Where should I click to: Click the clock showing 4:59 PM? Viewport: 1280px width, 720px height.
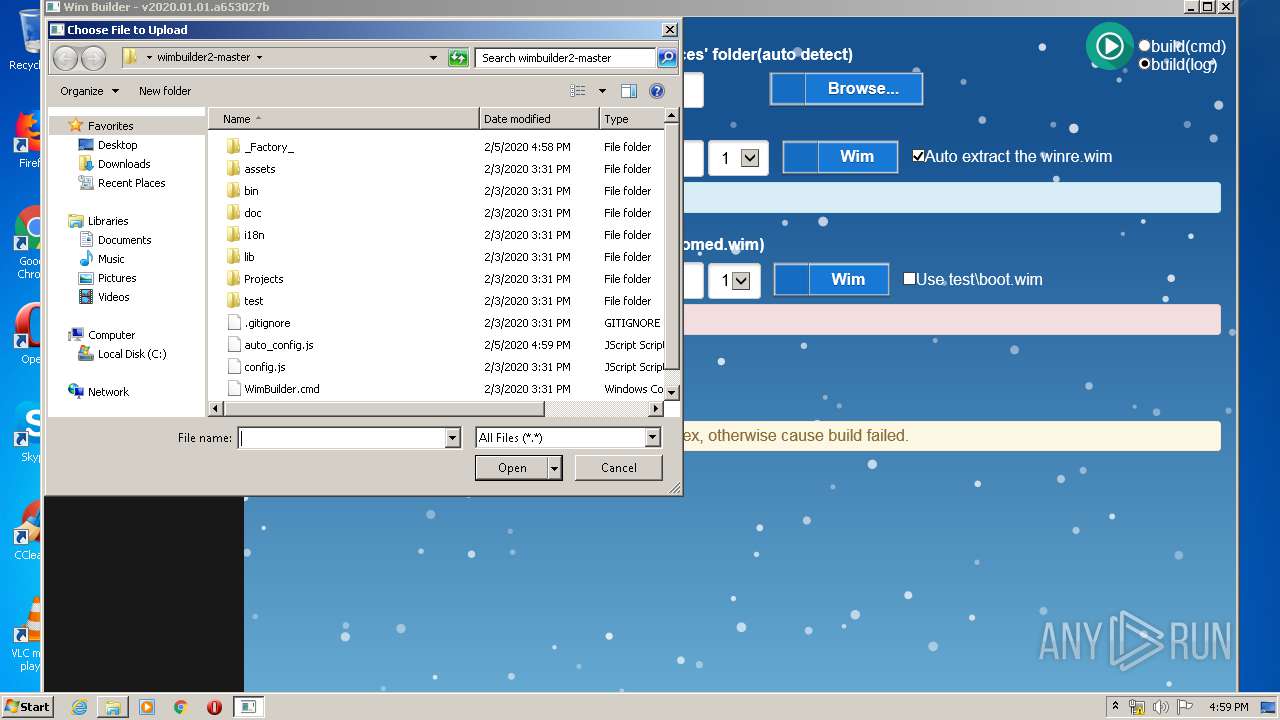pos(1228,707)
